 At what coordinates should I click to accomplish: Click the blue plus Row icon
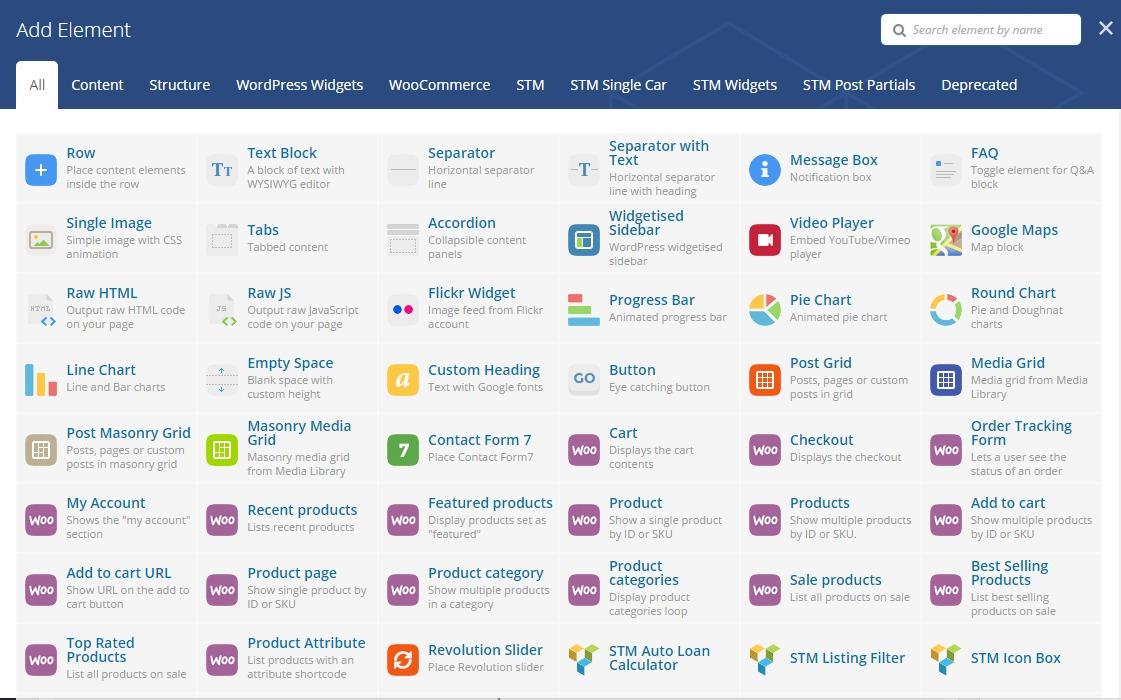click(41, 170)
